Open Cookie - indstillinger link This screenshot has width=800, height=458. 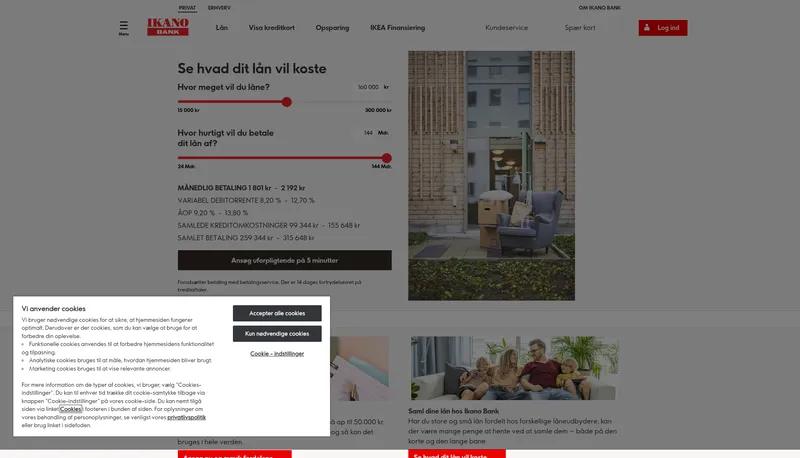(277, 353)
